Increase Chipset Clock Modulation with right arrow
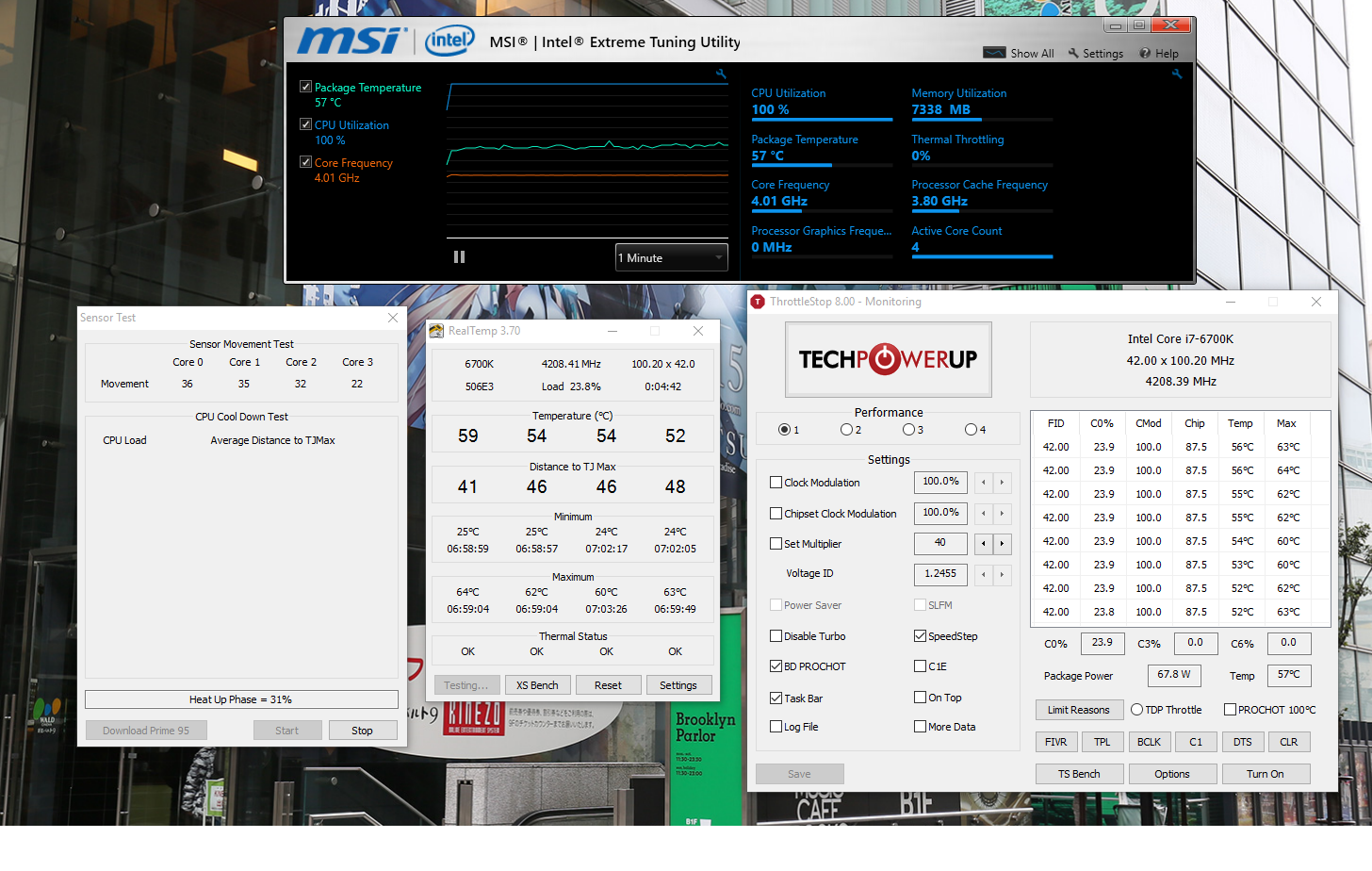The height and width of the screenshot is (871, 1372). pyautogui.click(x=1002, y=514)
